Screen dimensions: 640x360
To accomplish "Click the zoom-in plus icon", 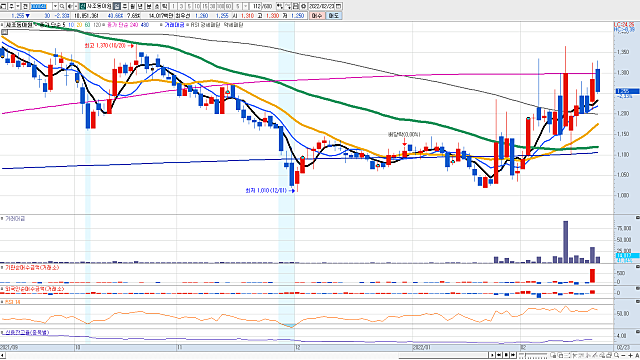I will click(x=630, y=356).
